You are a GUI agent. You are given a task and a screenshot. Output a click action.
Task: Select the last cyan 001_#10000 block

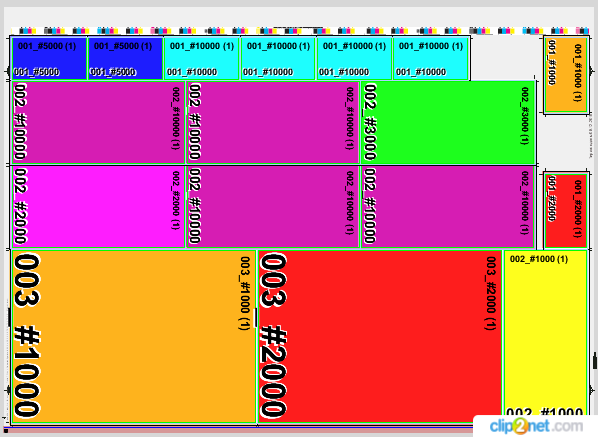(x=431, y=58)
